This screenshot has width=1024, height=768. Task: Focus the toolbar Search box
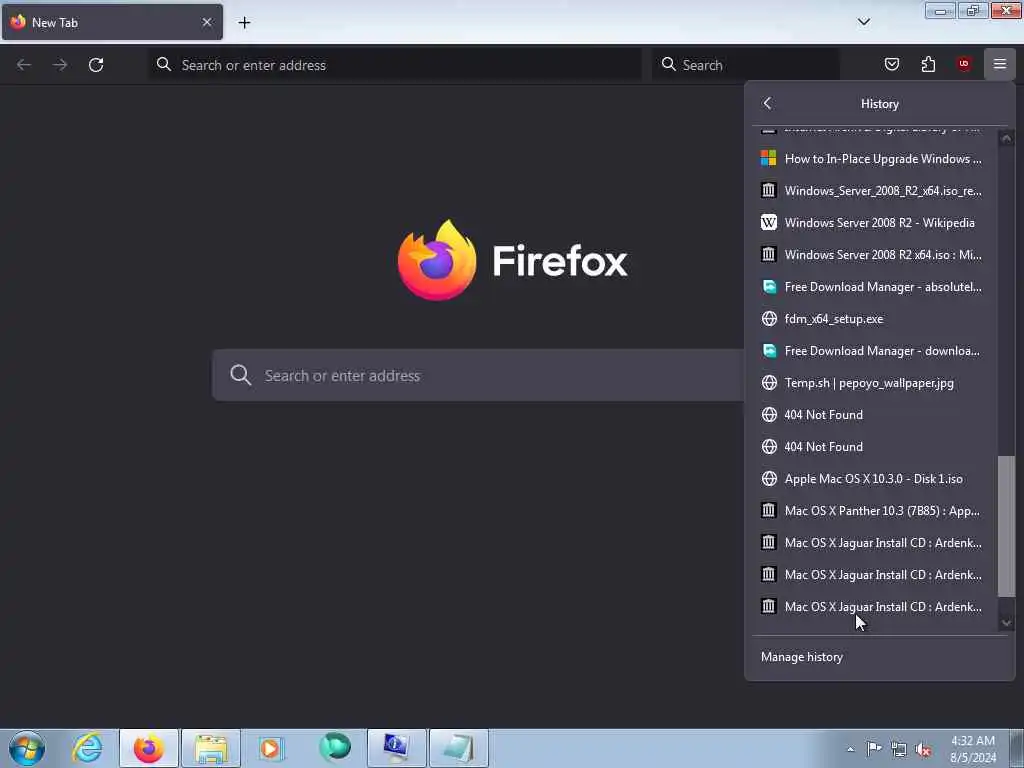pyautogui.click(x=746, y=65)
